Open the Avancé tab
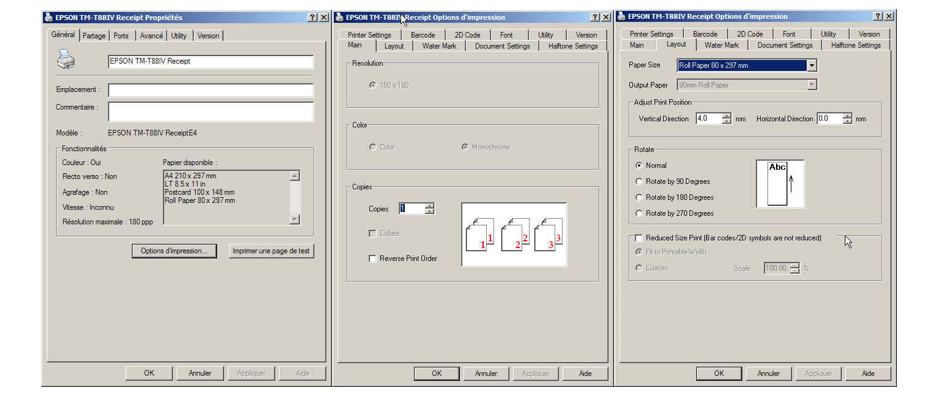The width and height of the screenshot is (941, 407). (151, 36)
